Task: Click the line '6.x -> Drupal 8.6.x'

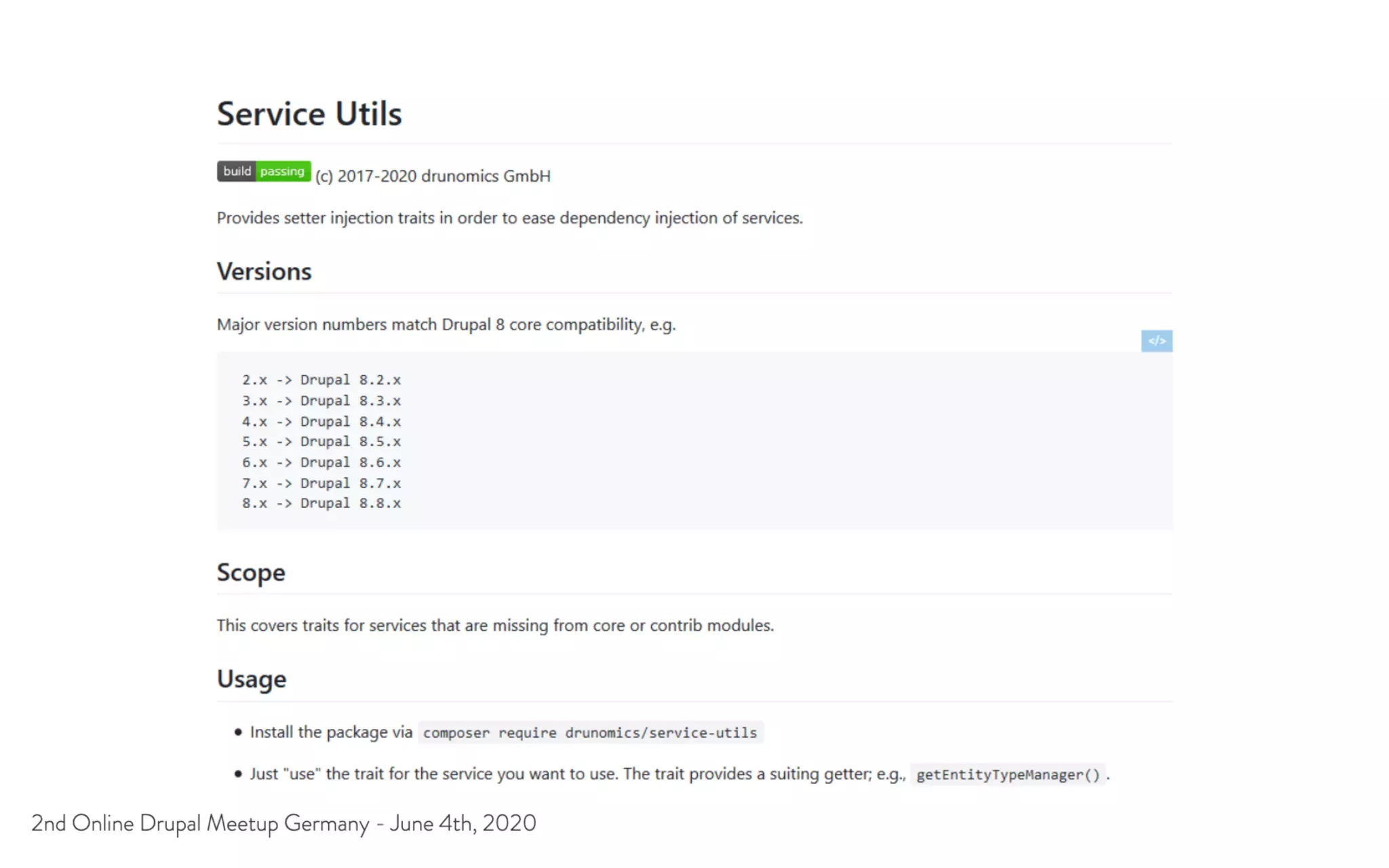Action: click(x=321, y=462)
